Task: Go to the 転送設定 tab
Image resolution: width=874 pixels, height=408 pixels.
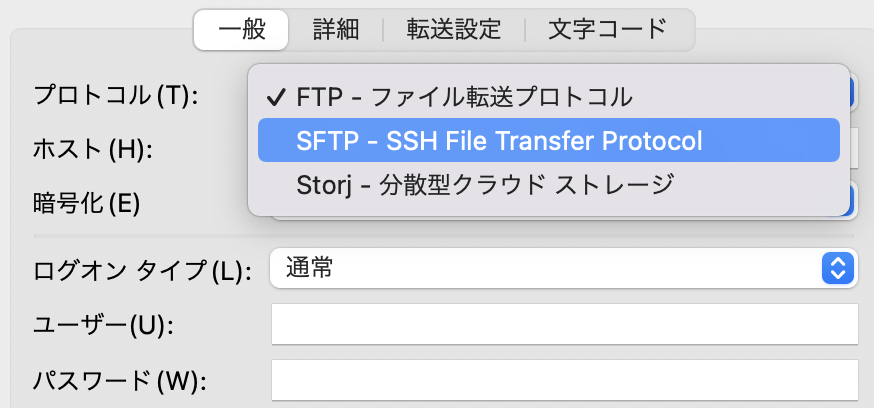Action: click(x=454, y=30)
